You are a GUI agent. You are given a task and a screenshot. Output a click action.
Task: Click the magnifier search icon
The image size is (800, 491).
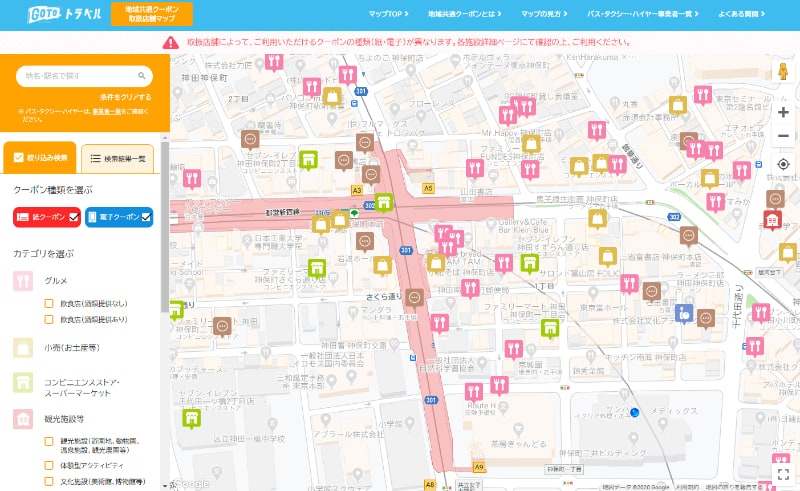point(142,76)
